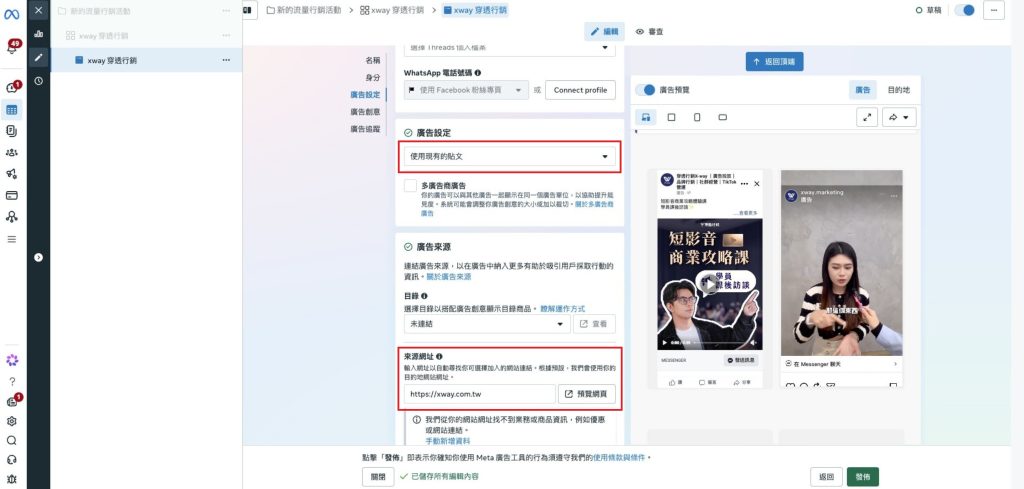The image size is (1024, 489).
Task: Select 新的流量行銷活動 campaign in tree
Action: 100,11
